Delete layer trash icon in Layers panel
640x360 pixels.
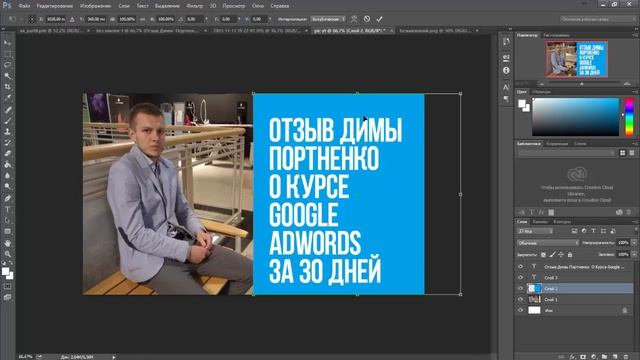pyautogui.click(x=626, y=357)
